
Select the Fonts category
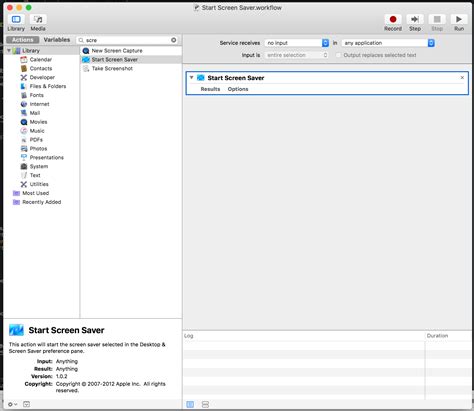[36, 95]
